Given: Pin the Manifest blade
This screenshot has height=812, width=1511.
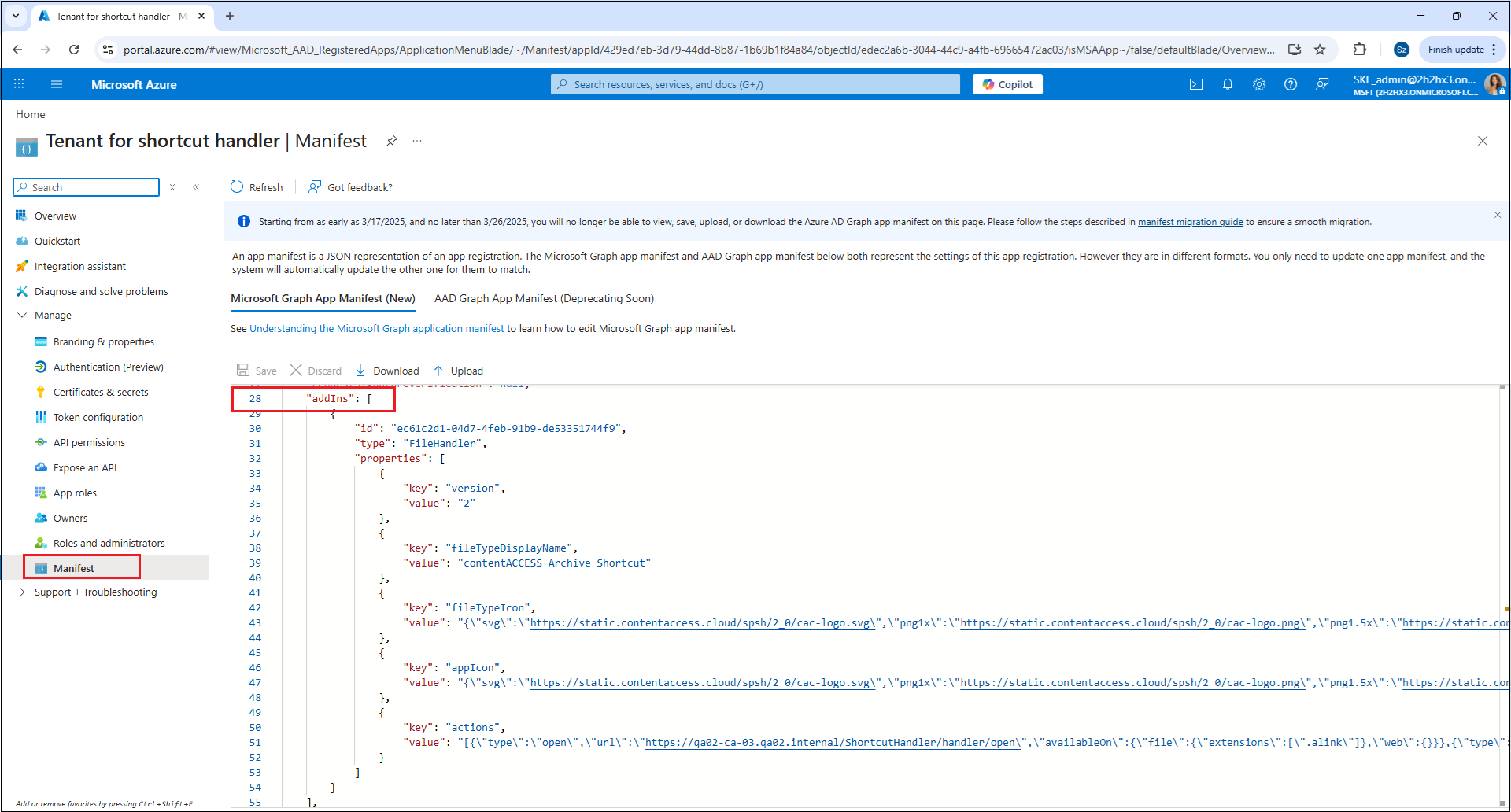Looking at the screenshot, I should click(392, 141).
